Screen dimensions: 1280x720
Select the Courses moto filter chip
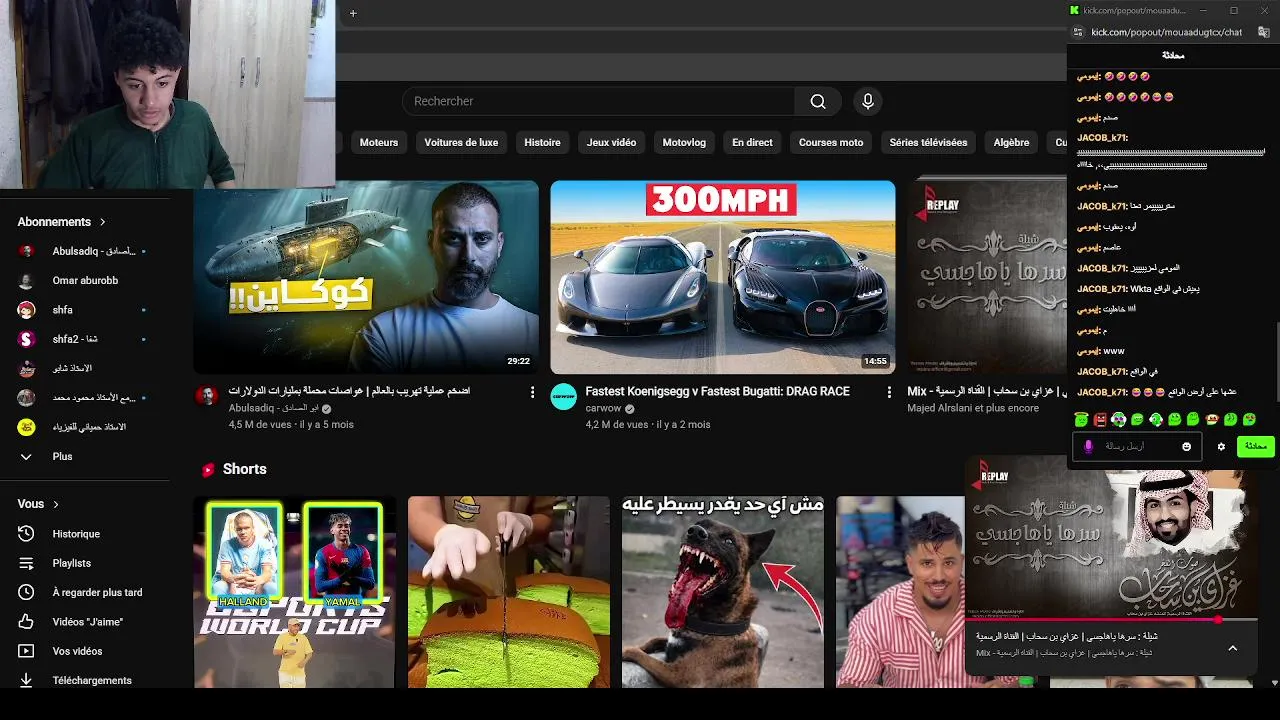(831, 142)
